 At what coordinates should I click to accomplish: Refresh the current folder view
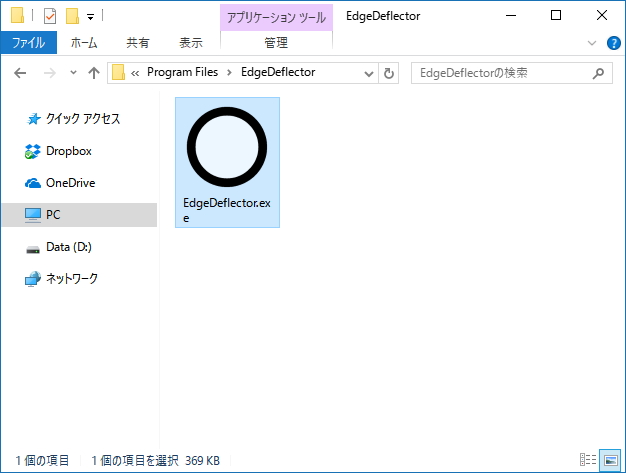pyautogui.click(x=388, y=73)
